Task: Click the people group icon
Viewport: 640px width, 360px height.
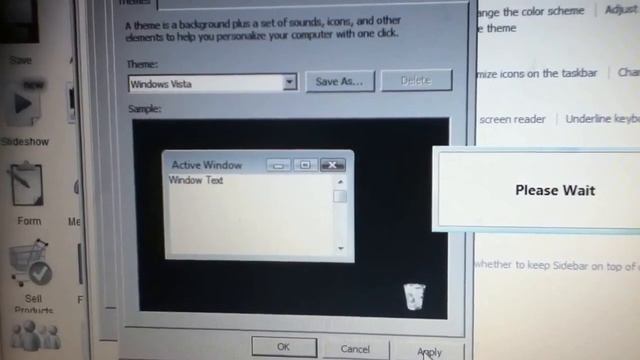Action: [35, 336]
